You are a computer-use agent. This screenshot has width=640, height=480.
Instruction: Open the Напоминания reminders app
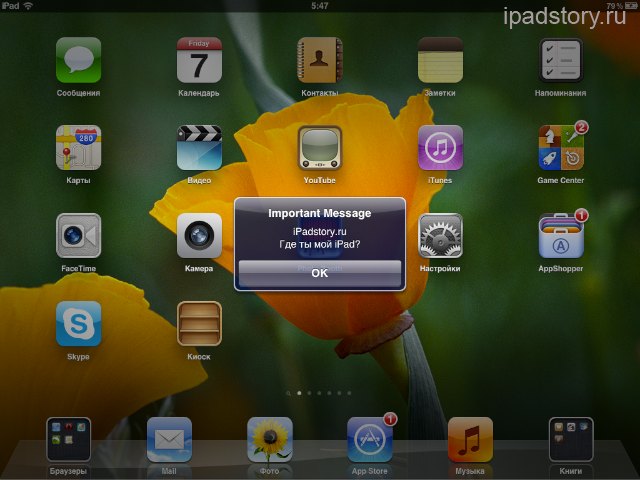(x=561, y=60)
